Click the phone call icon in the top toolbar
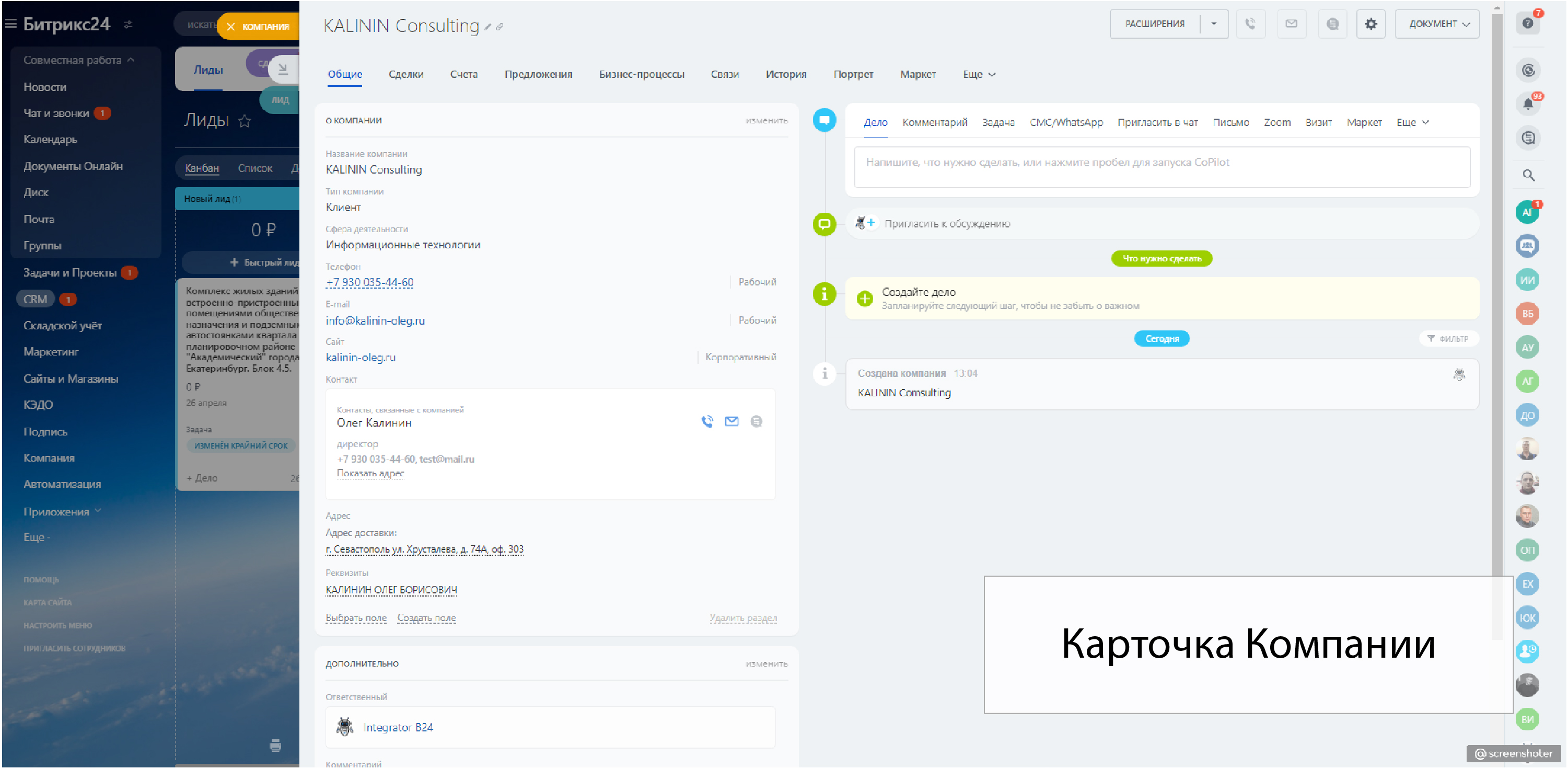1568x768 pixels. 1250,24
